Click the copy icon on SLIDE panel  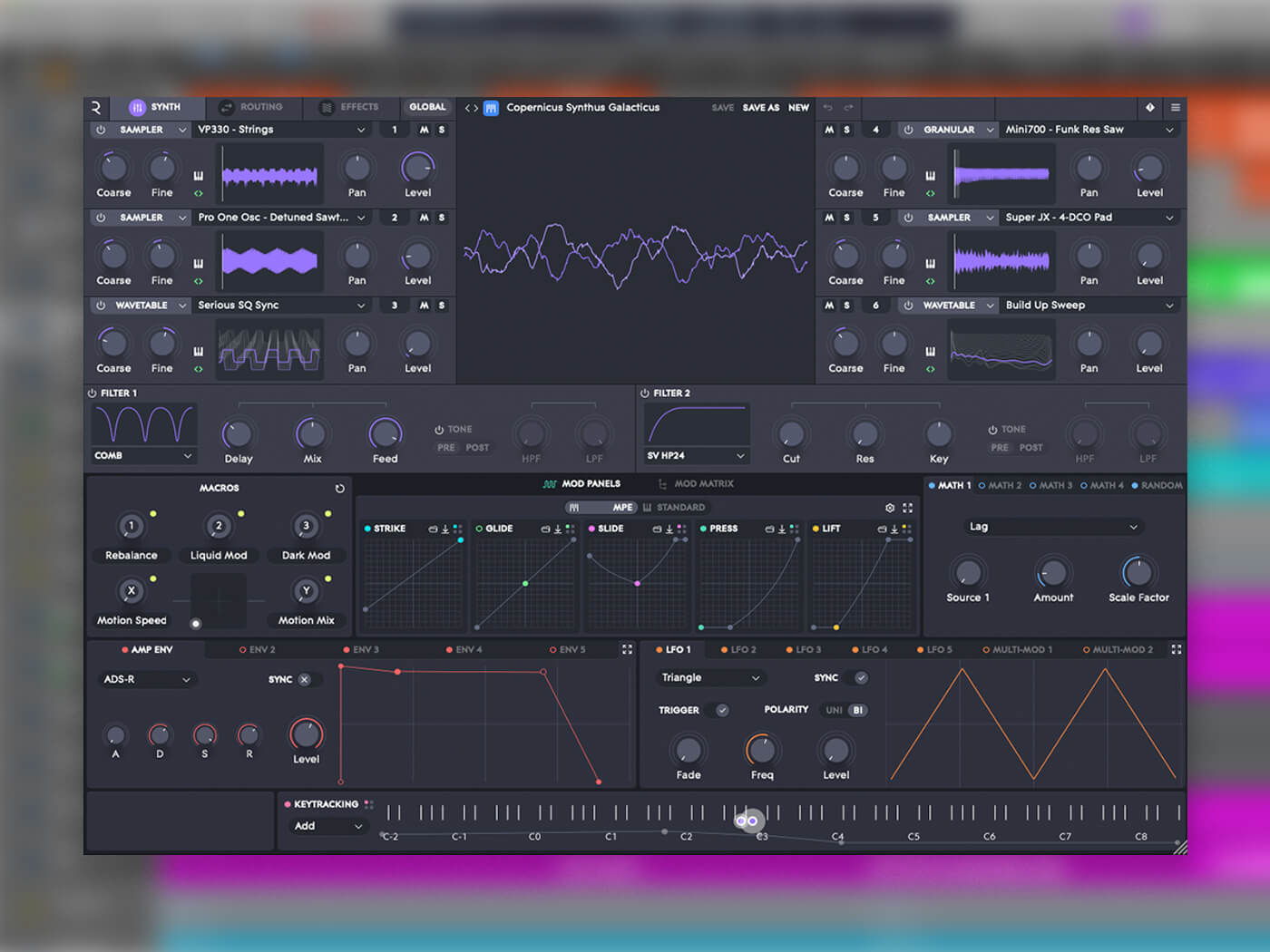click(x=657, y=529)
